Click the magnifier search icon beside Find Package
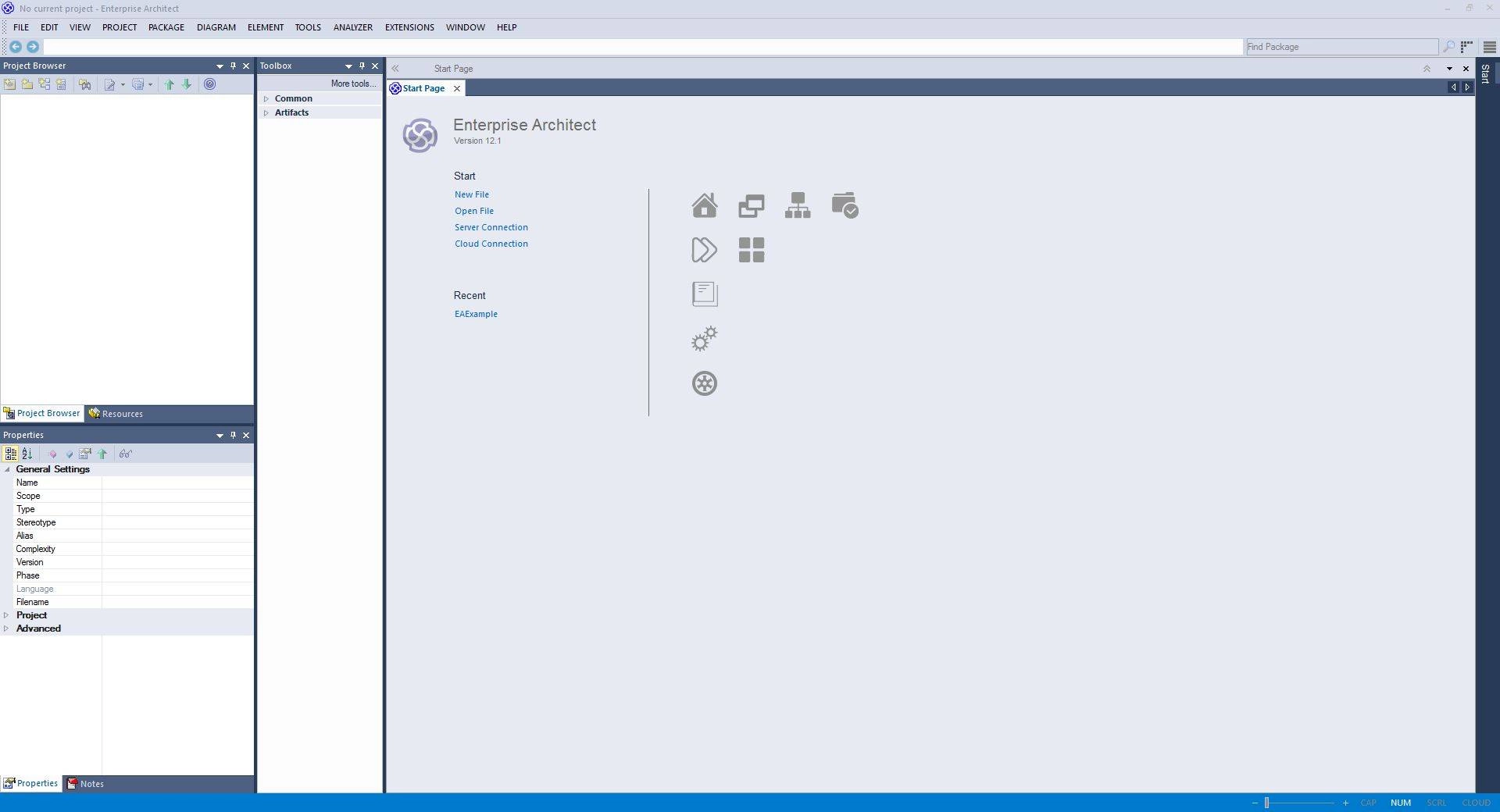Screen dimensions: 1500x812 [1448, 47]
